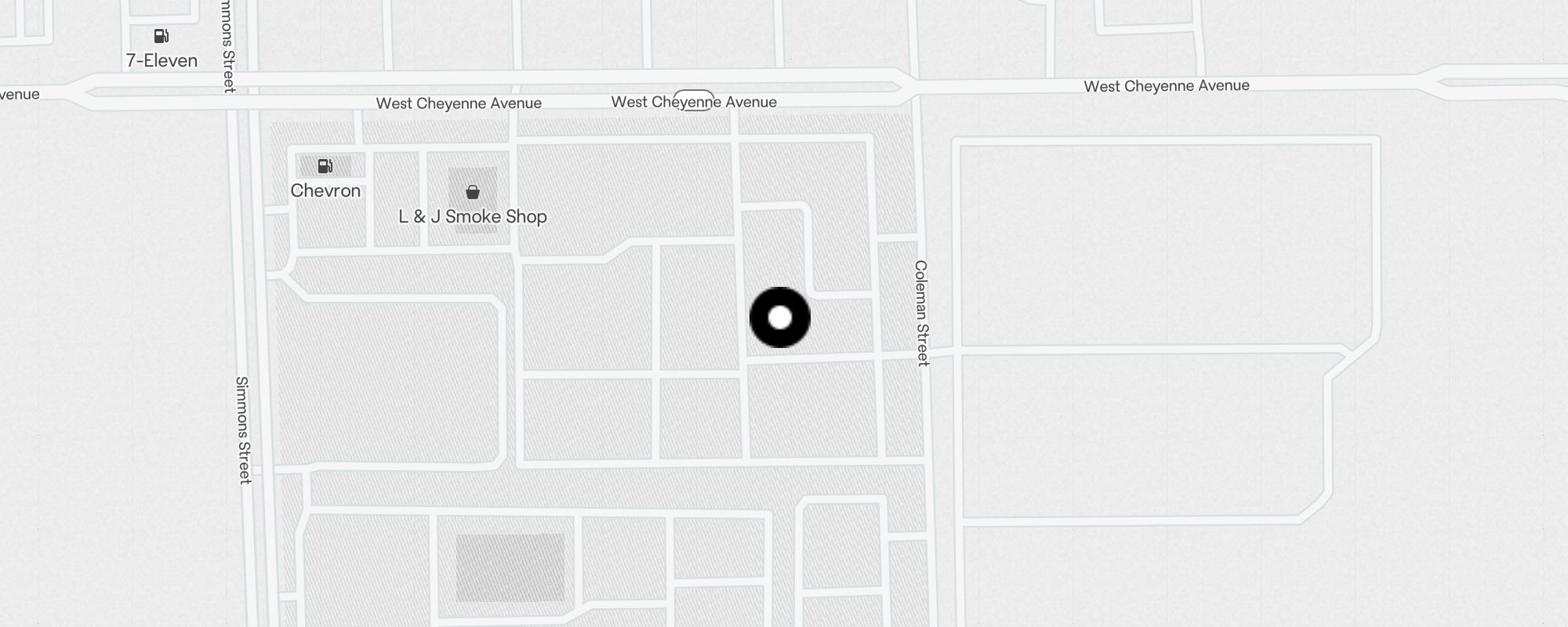
Task: Select the West Cheyenne Avenue label with route shield
Action: [694, 102]
